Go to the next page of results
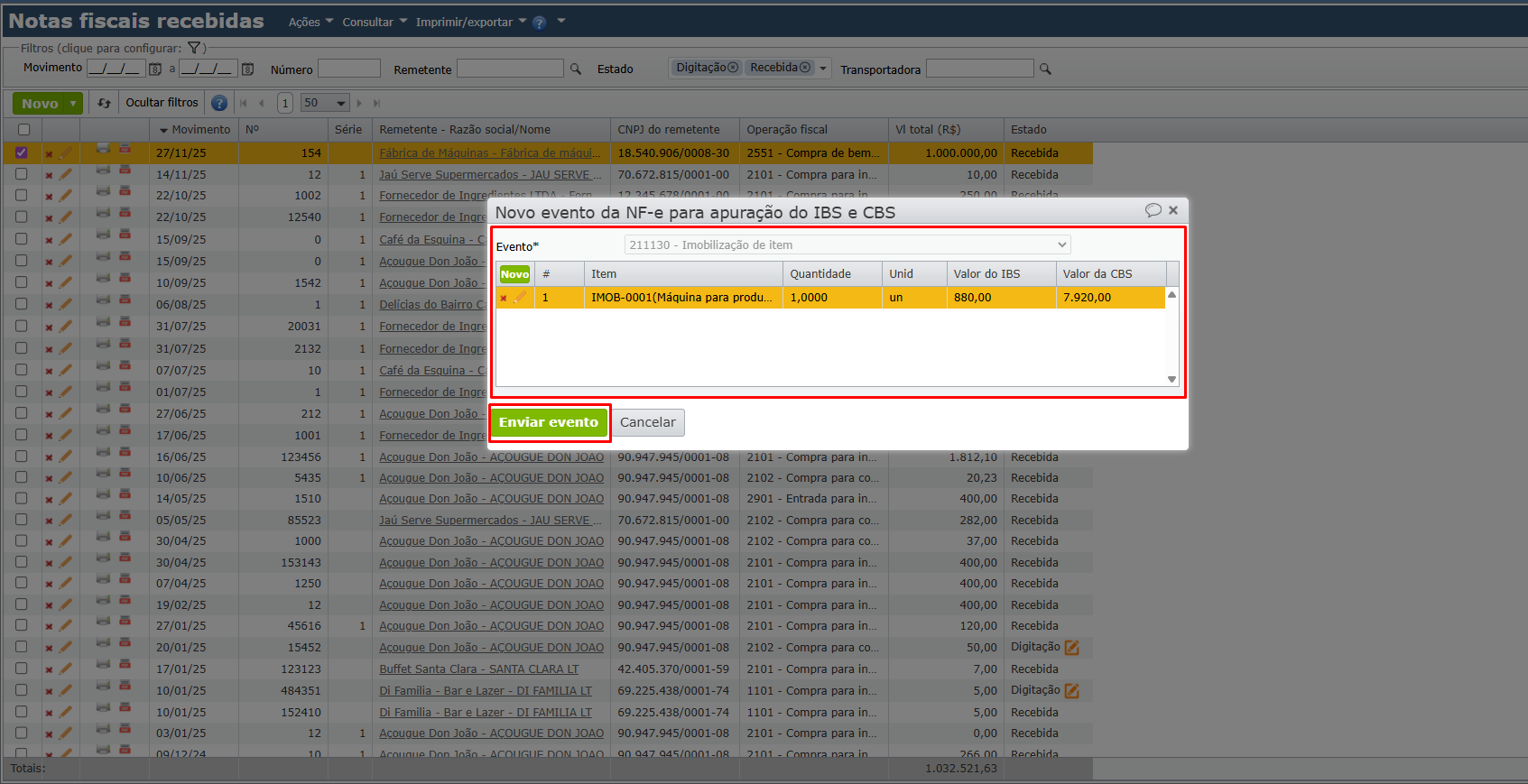 359,103
